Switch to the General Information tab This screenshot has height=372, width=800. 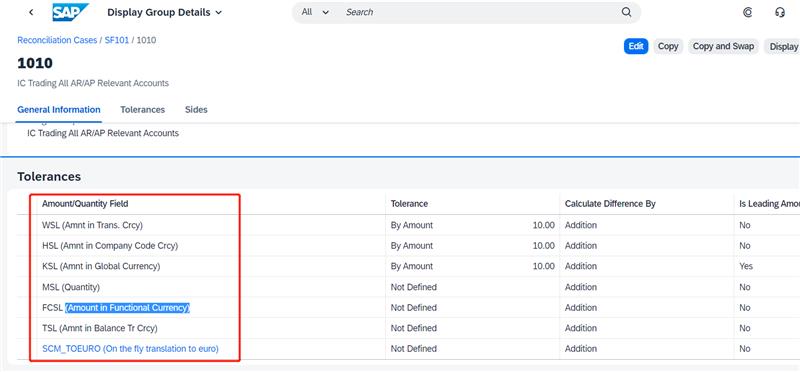click(x=59, y=110)
